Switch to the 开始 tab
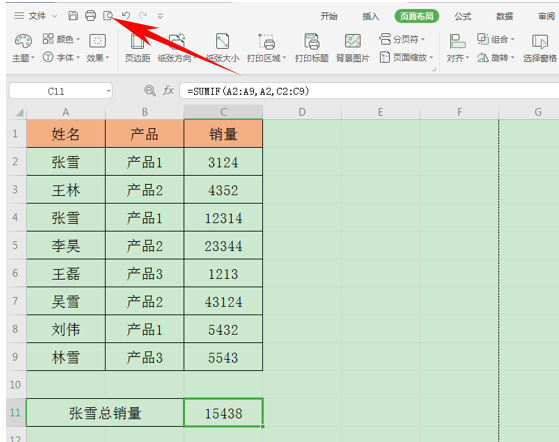 pos(328,16)
